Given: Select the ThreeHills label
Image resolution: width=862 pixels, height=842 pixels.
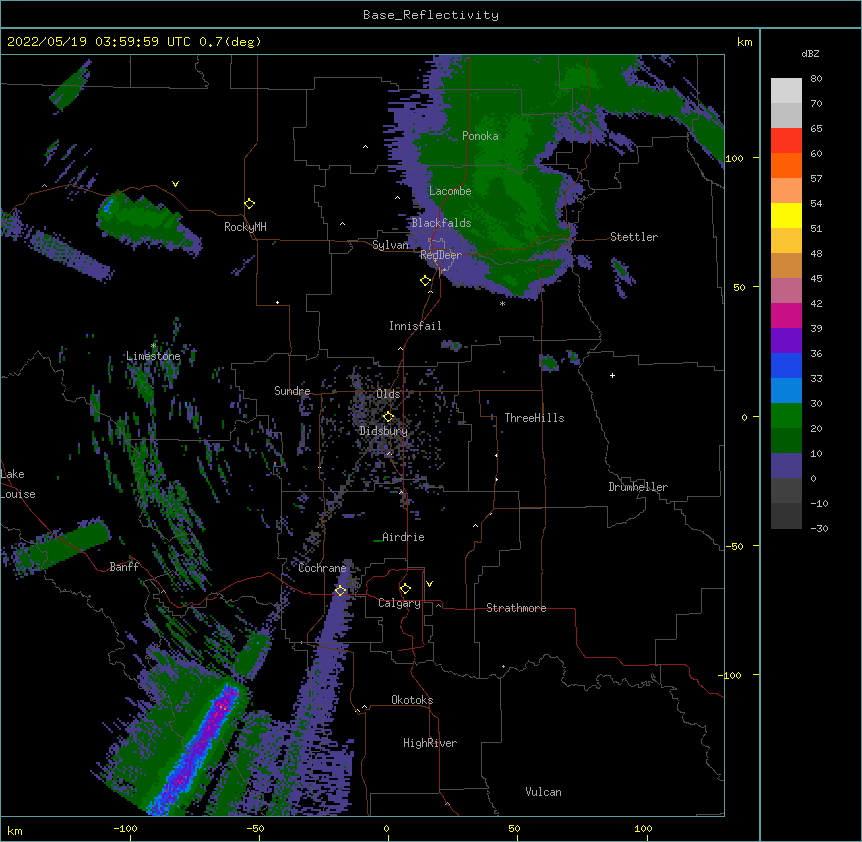Looking at the screenshot, I should click(534, 418).
